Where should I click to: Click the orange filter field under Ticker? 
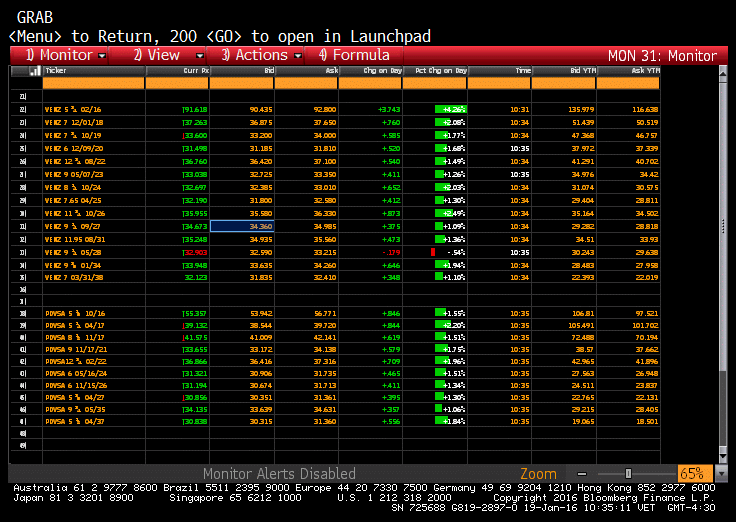(x=93, y=84)
